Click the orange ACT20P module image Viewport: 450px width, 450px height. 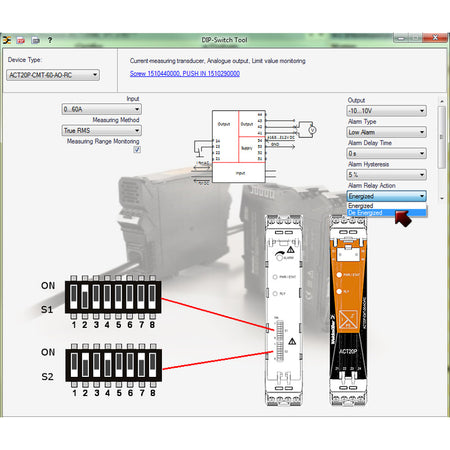pyautogui.click(x=348, y=310)
